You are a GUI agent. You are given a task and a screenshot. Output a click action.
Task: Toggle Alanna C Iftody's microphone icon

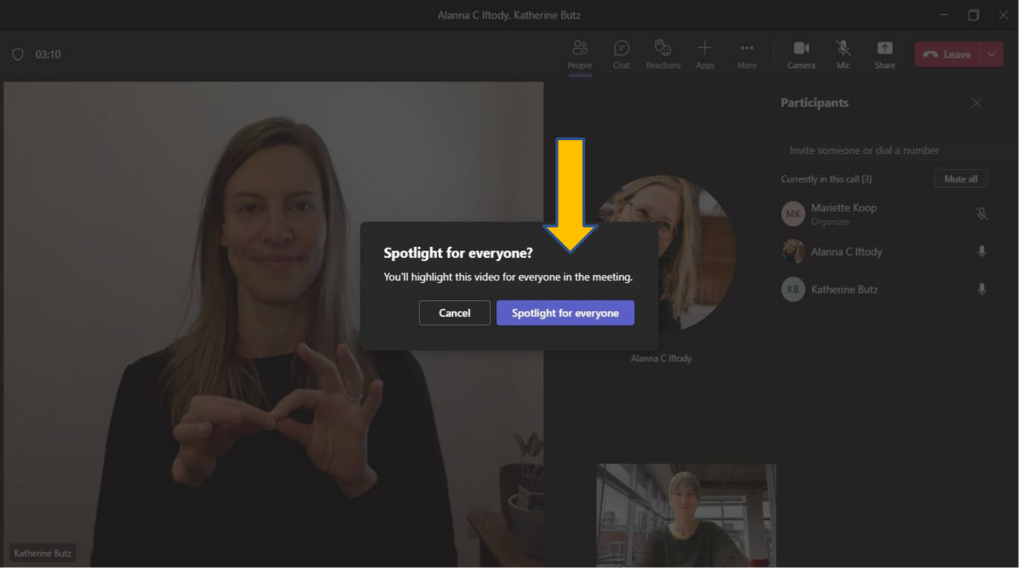[981, 252]
